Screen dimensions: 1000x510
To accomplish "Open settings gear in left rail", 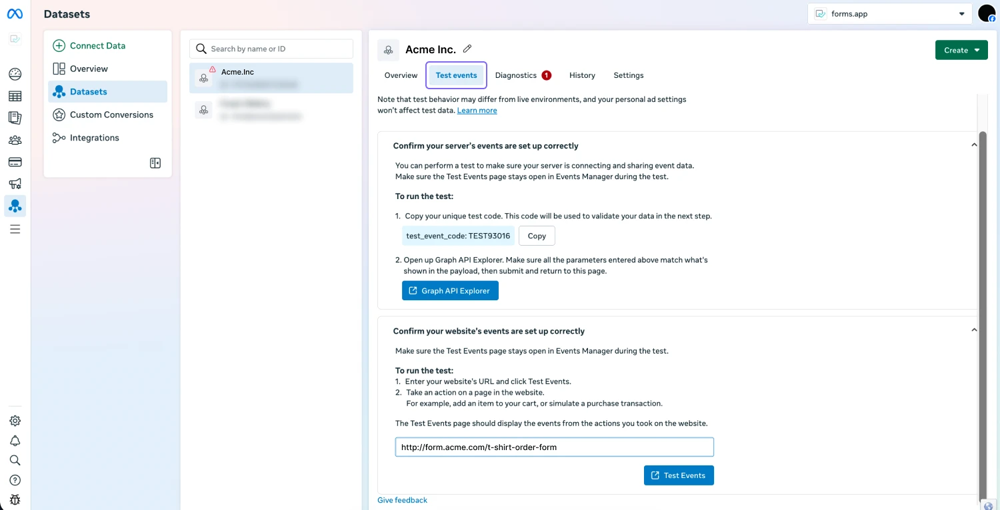I will (15, 421).
